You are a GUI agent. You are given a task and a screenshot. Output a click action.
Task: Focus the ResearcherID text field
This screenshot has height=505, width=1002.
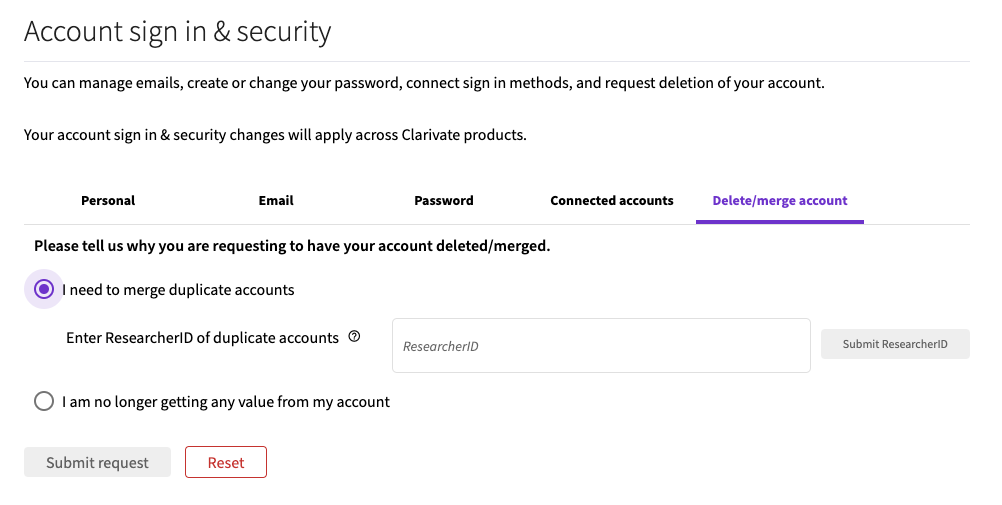(x=601, y=346)
